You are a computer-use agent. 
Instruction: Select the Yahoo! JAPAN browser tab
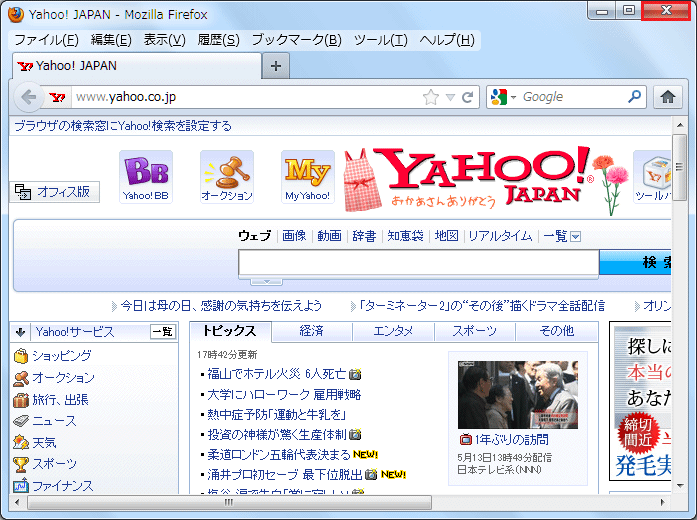(136, 66)
